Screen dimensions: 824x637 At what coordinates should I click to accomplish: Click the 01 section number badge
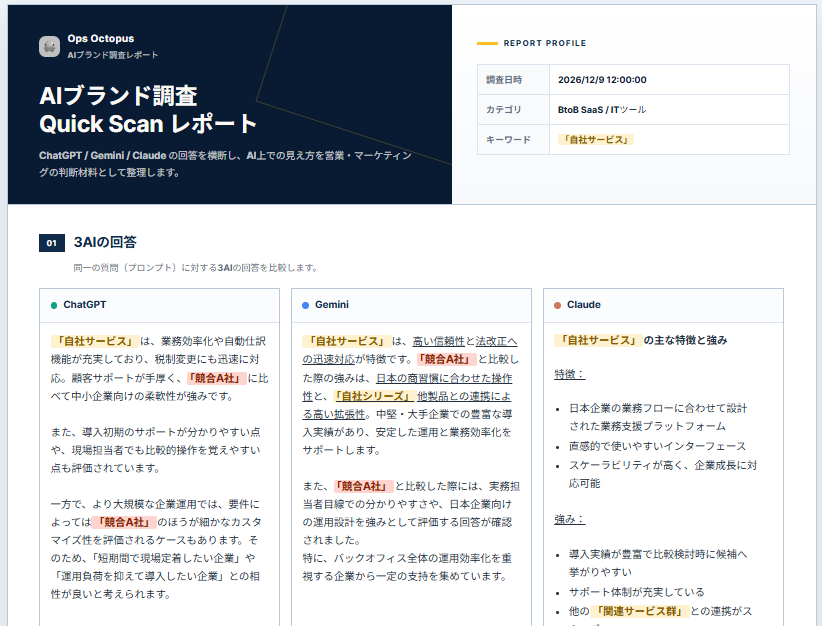(52, 243)
